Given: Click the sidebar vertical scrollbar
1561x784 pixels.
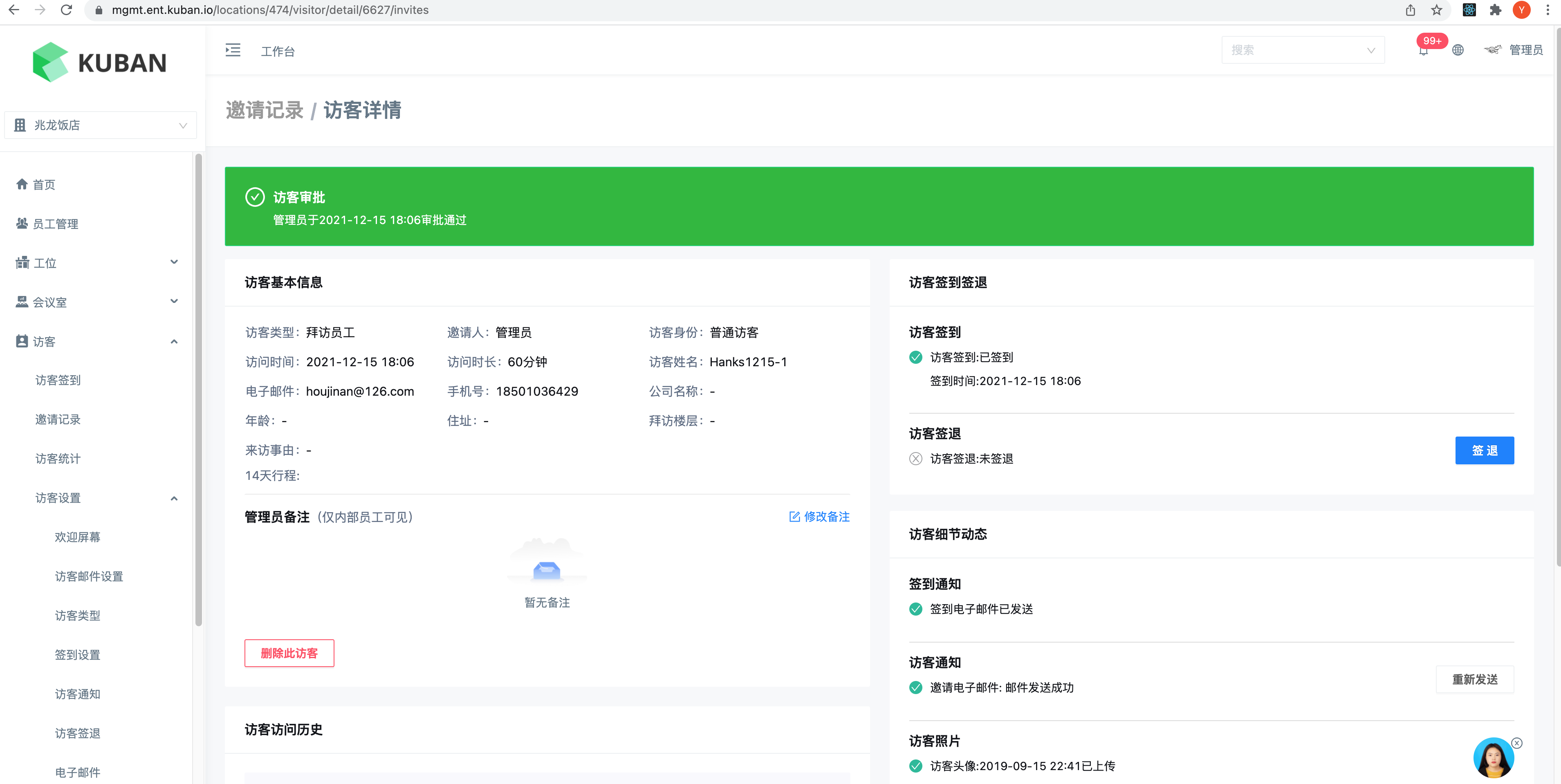Looking at the screenshot, I should point(198,390).
